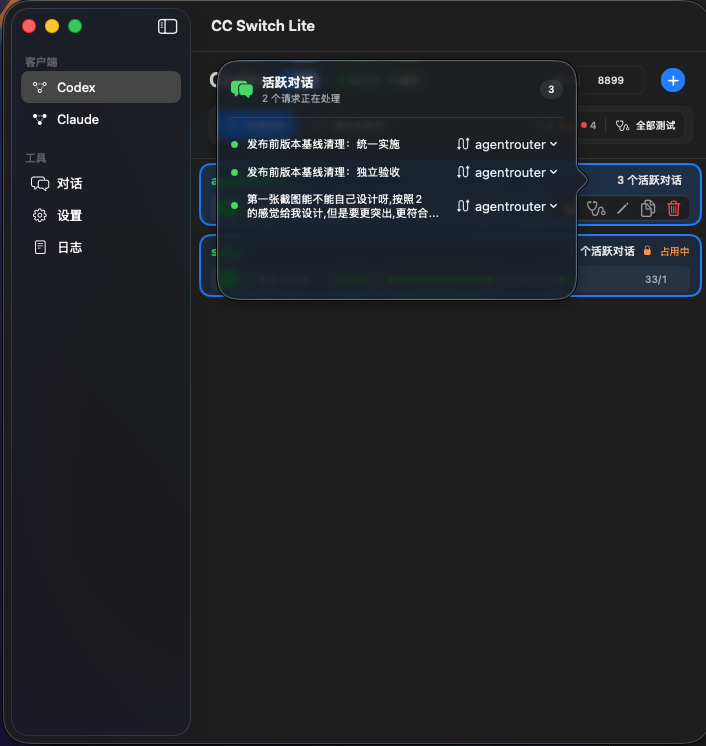This screenshot has width=706, height=746.
Task: Click the CC Switch Lite title
Action: coord(263,26)
